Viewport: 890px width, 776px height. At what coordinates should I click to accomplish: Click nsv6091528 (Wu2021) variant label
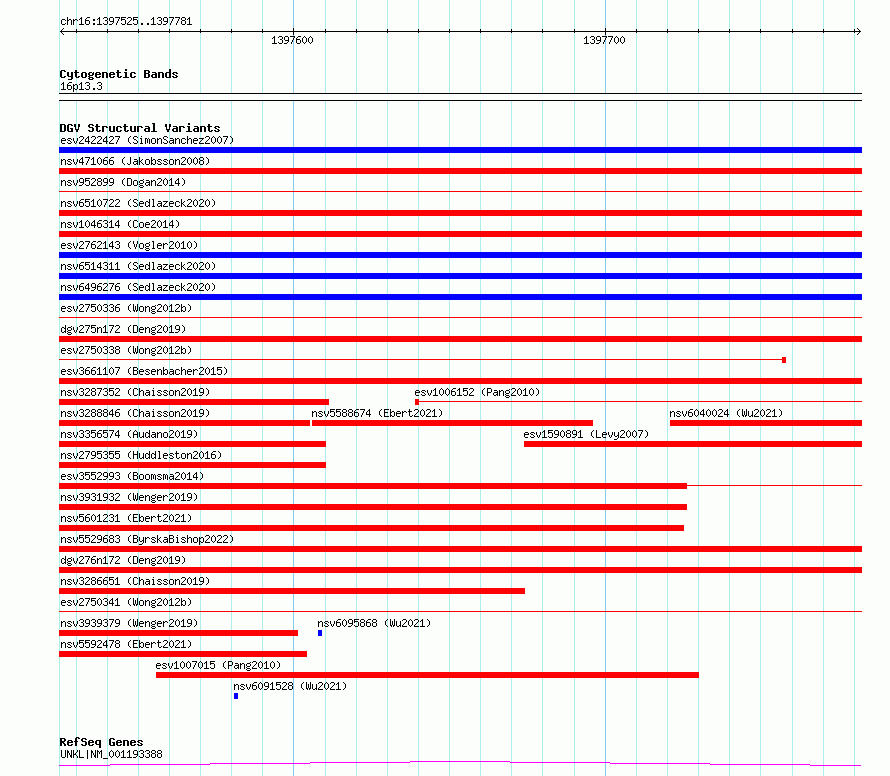click(290, 686)
